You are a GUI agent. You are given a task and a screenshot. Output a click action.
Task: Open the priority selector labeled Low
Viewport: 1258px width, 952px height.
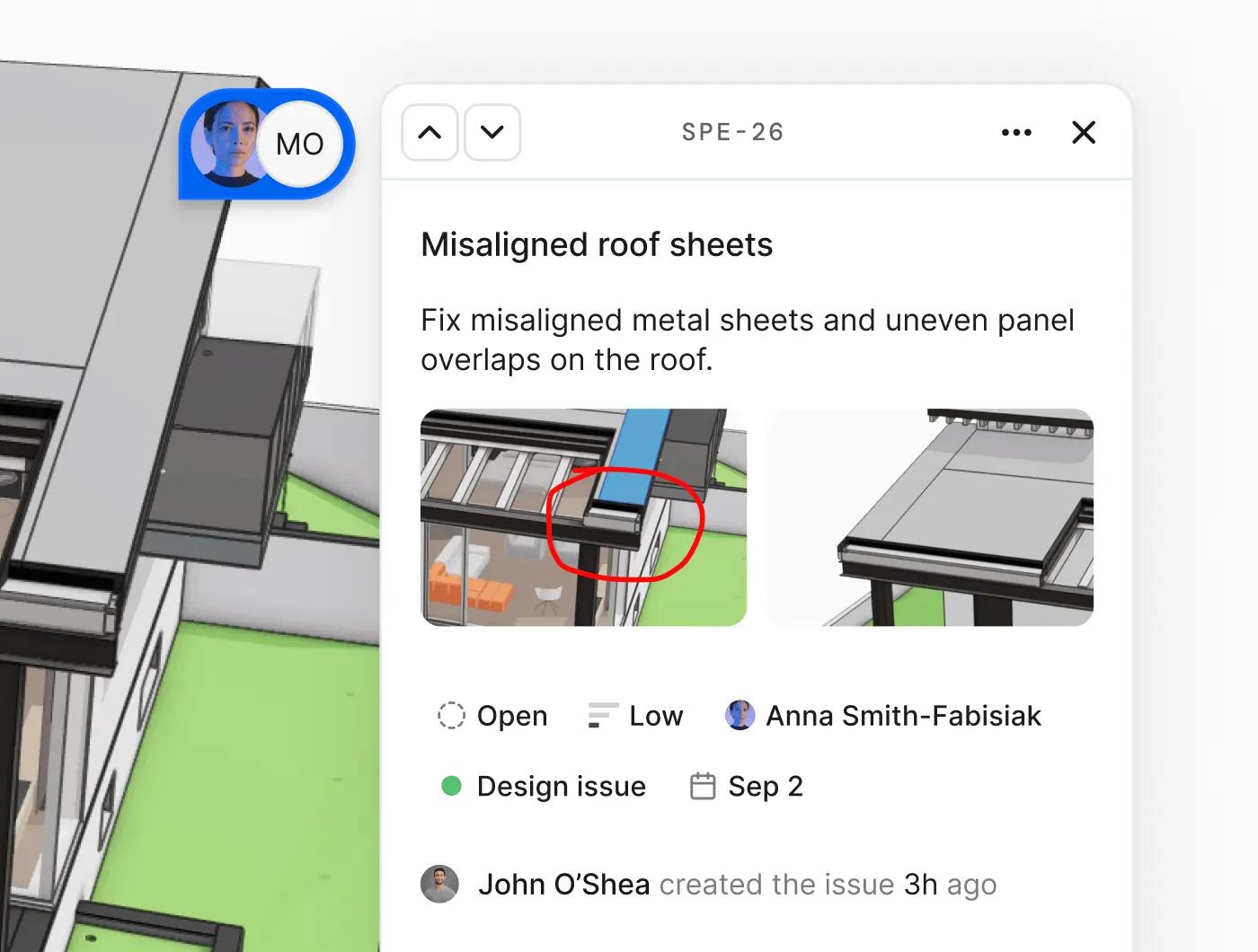(x=653, y=715)
